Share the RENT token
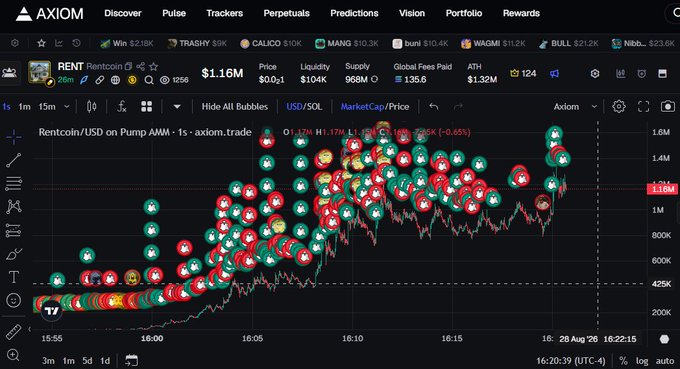Image resolution: width=680 pixels, height=369 pixels. click(x=141, y=67)
